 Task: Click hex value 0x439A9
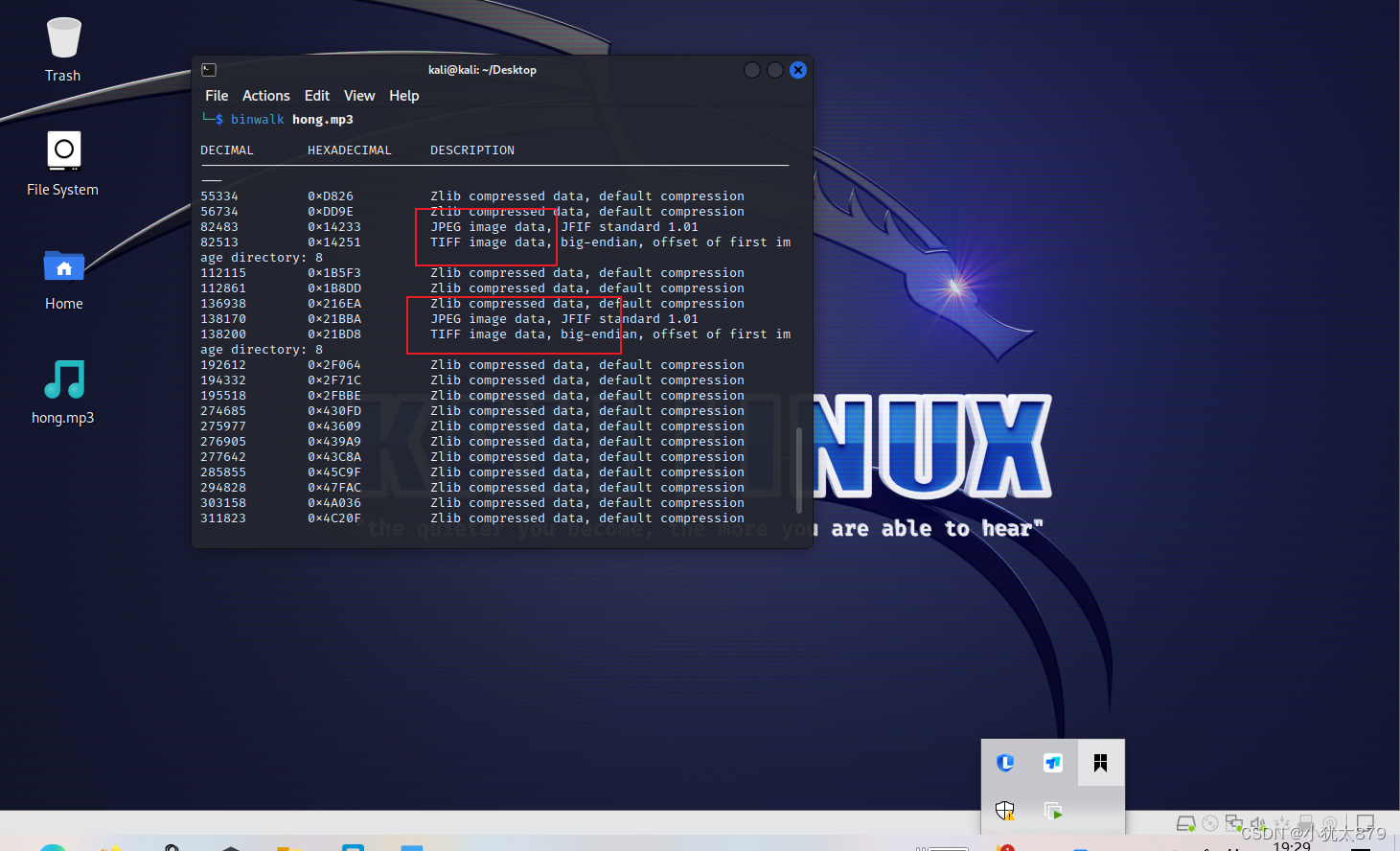click(334, 442)
